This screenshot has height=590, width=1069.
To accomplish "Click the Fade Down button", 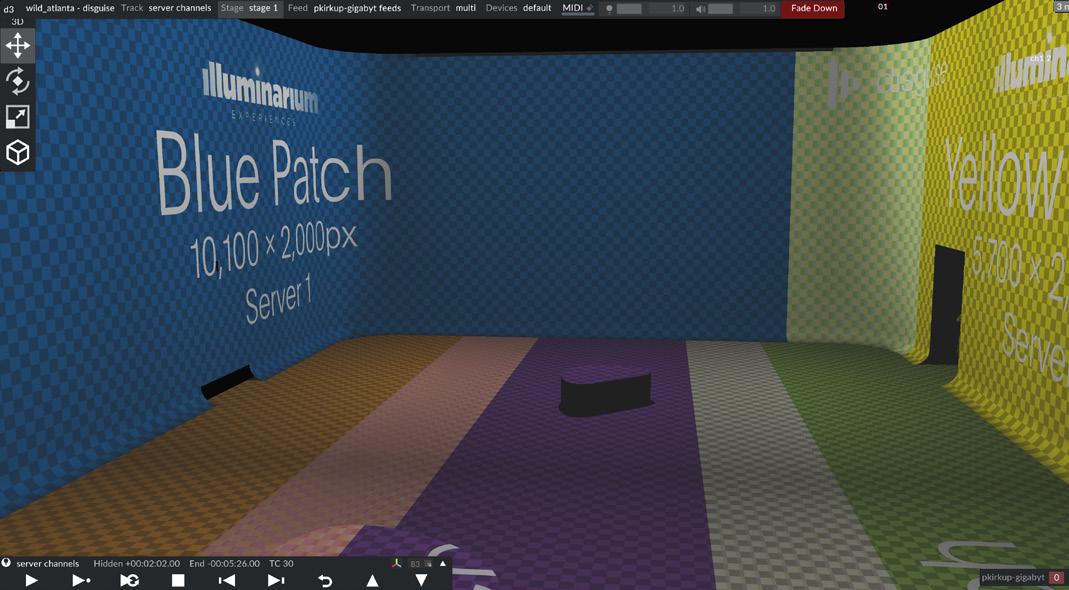I will 813,8.
